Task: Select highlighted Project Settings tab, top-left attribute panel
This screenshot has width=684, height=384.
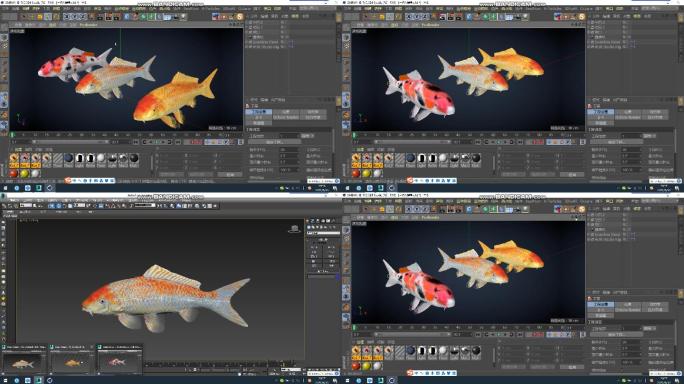Action: click(259, 112)
